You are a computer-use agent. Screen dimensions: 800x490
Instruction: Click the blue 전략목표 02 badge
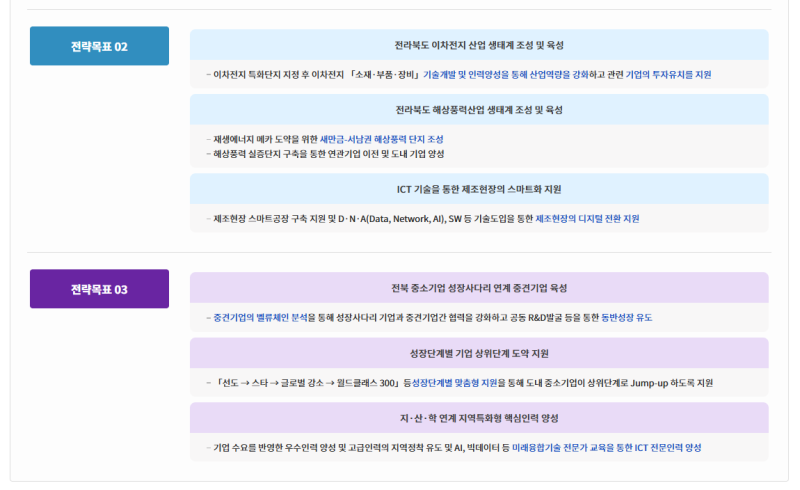(x=99, y=46)
